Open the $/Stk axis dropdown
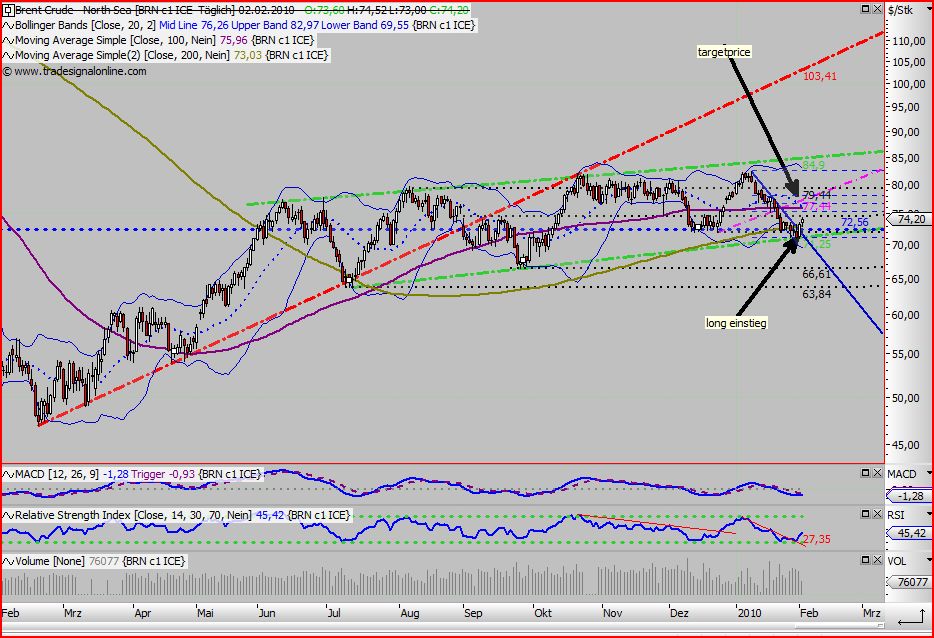The width and height of the screenshot is (934, 638). point(929,9)
